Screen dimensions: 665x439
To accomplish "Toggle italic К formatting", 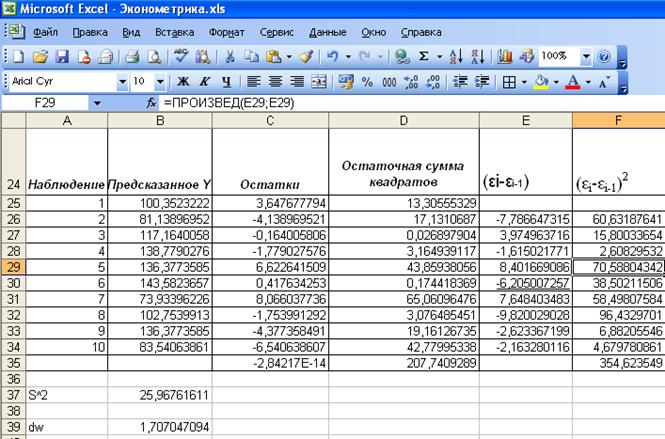I will point(205,81).
